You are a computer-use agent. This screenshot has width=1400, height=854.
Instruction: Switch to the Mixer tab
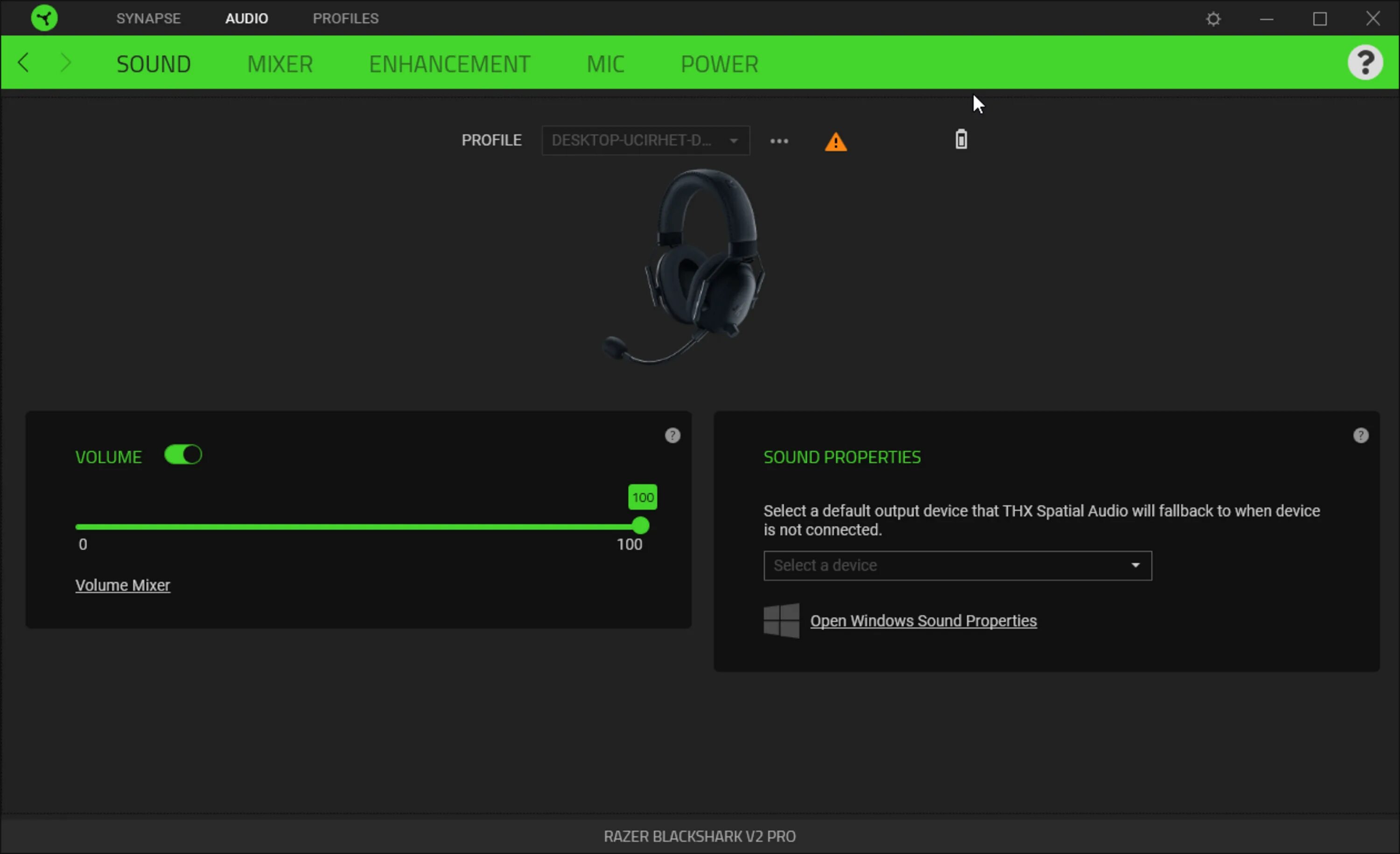(x=280, y=63)
